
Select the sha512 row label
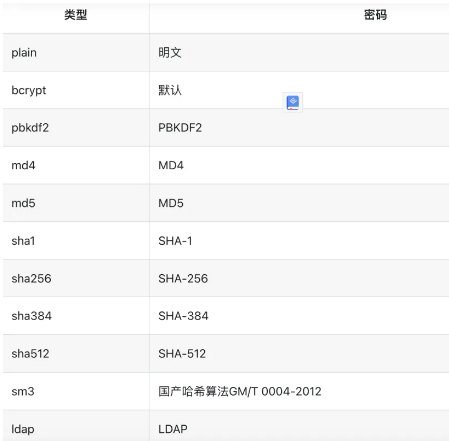point(30,354)
